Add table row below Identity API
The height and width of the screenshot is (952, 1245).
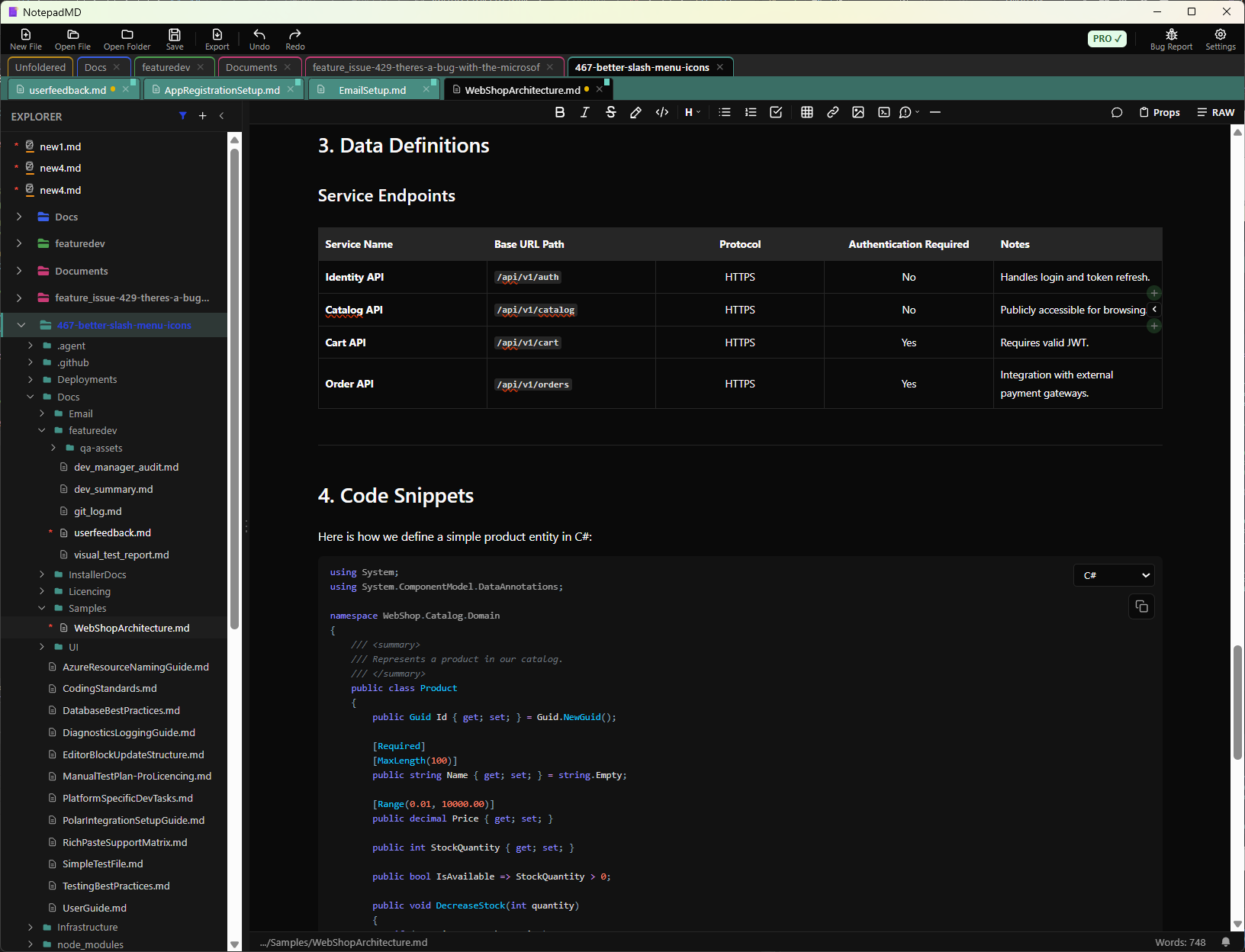tap(1154, 293)
